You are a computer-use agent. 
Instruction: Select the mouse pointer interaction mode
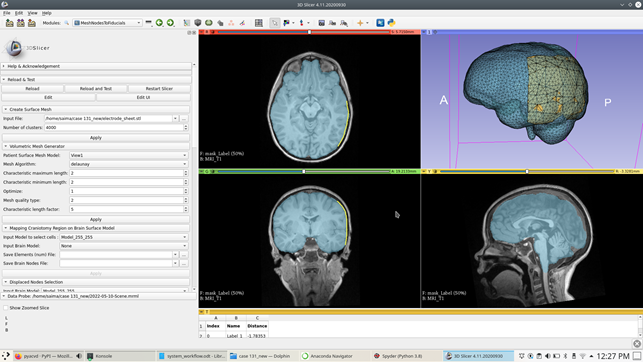point(274,23)
